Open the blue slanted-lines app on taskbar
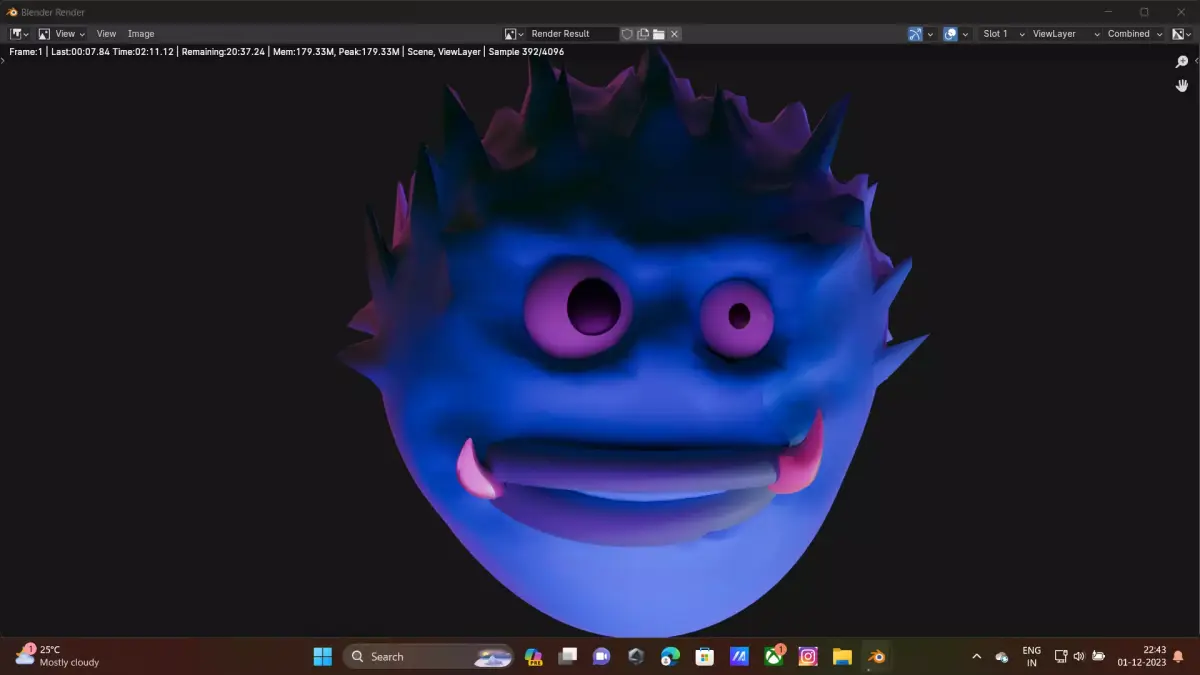 [739, 657]
